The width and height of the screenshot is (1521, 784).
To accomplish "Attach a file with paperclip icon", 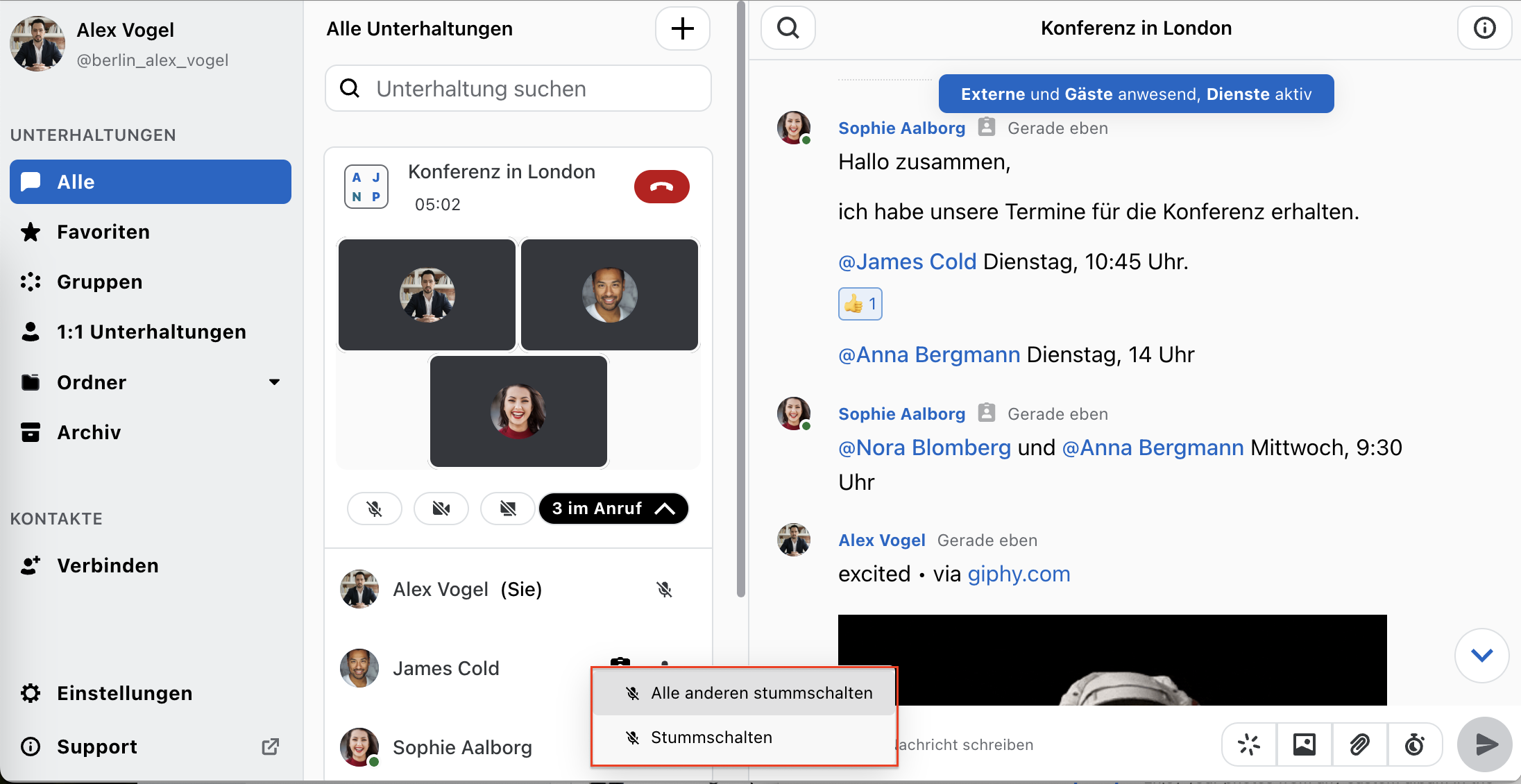I will point(1360,744).
